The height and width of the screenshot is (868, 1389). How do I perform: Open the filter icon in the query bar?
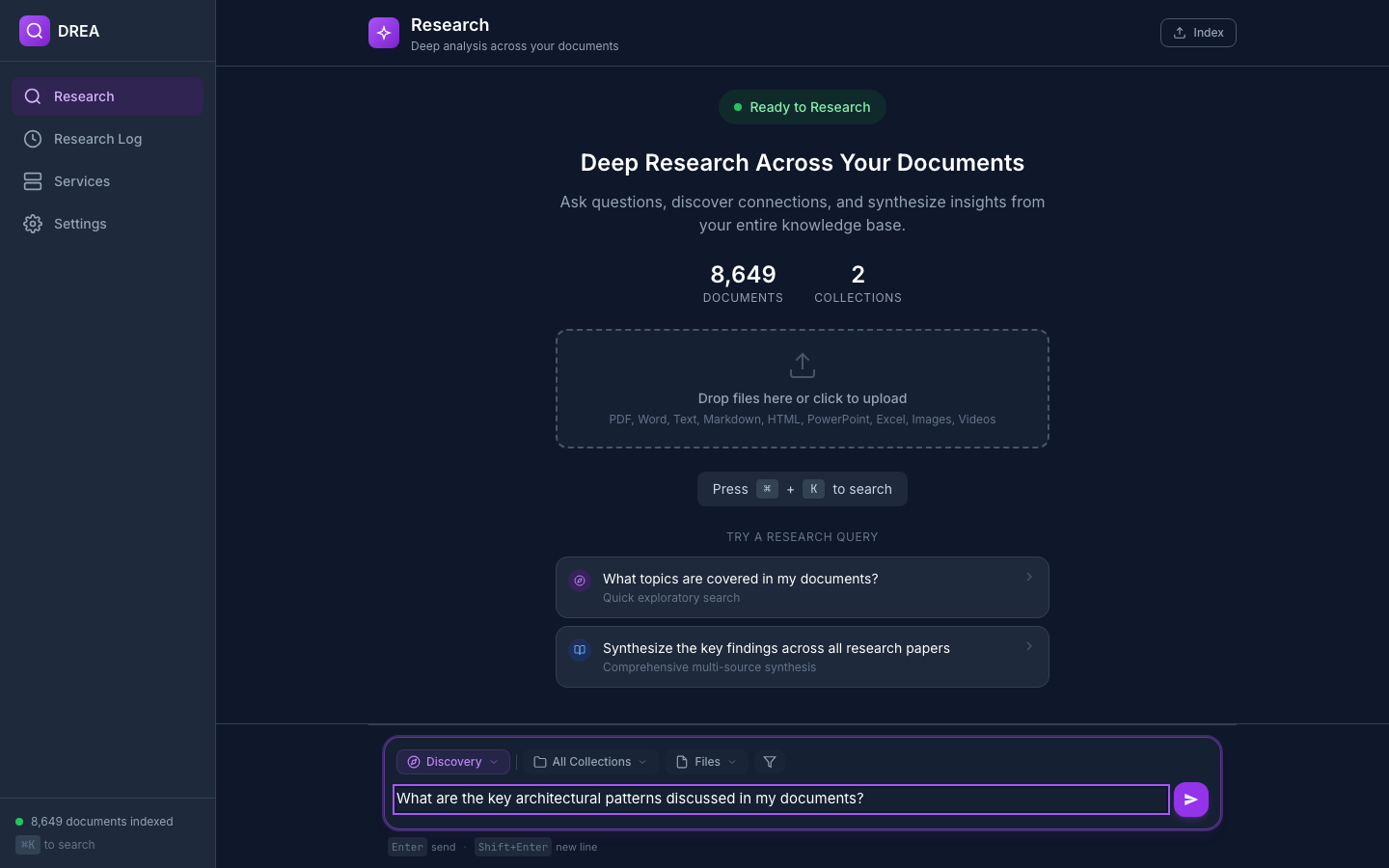[x=770, y=762]
